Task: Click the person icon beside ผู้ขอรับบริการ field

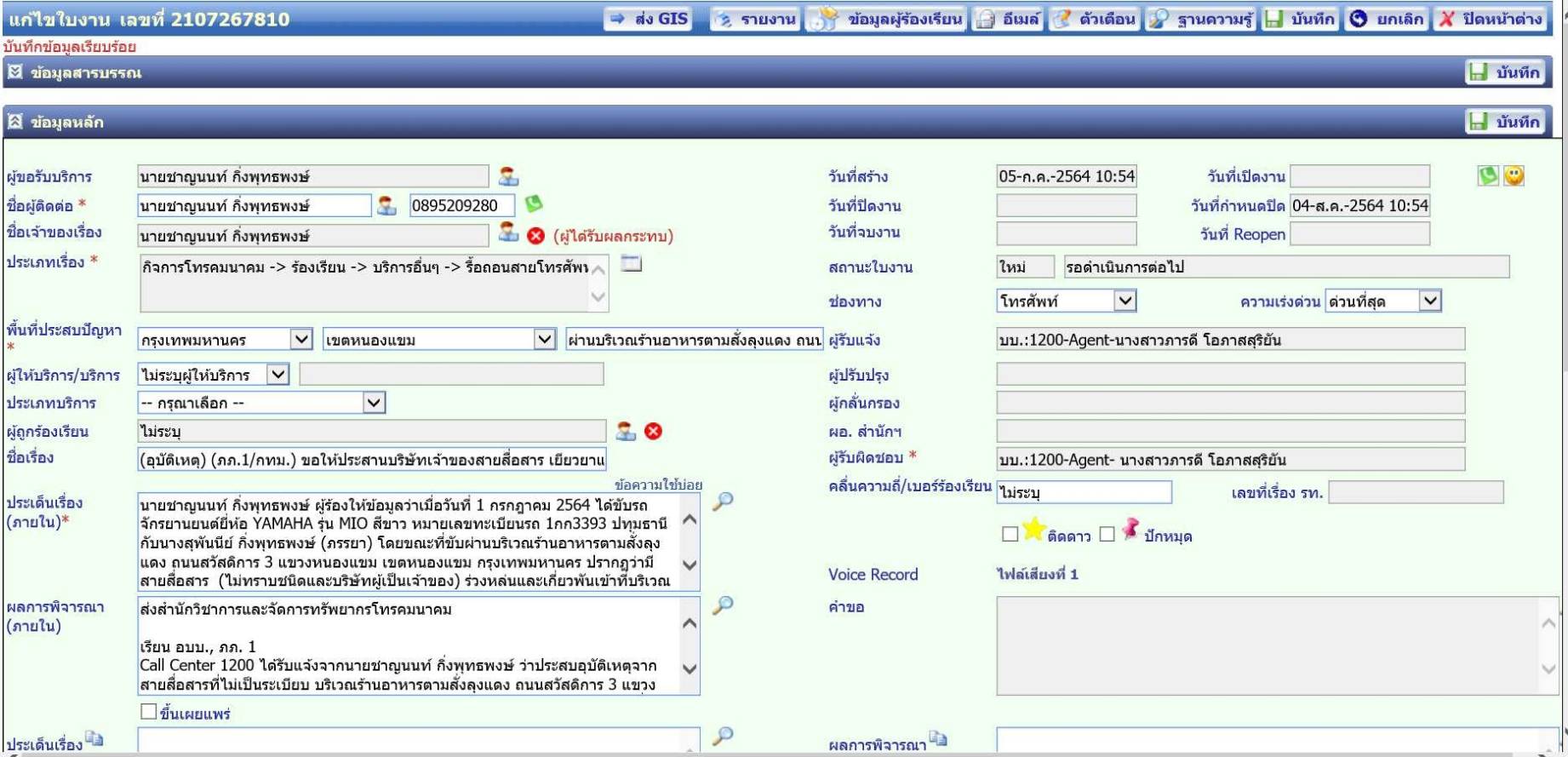Action: [508, 176]
